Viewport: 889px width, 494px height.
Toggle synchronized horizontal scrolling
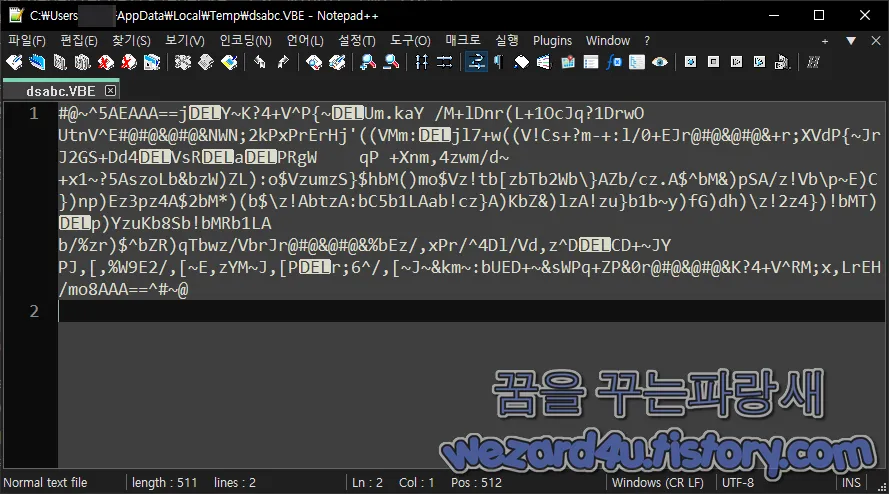444,62
